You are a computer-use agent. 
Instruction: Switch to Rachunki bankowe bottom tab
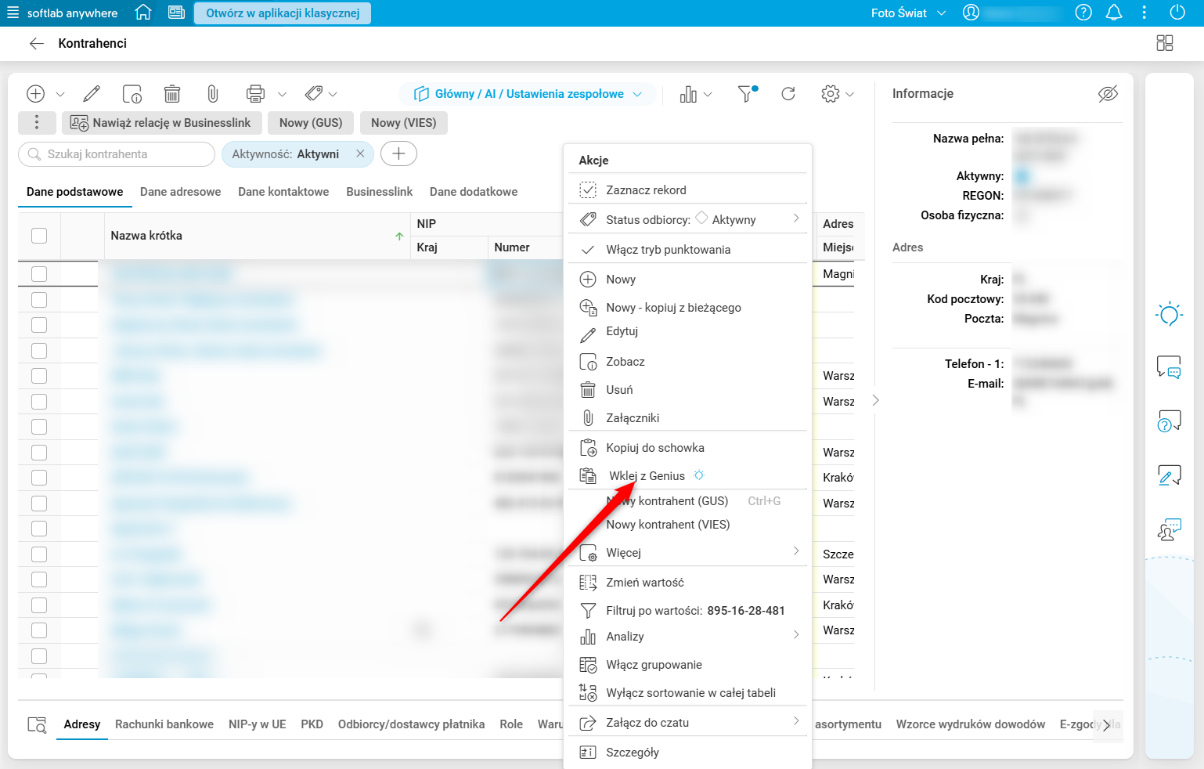[x=164, y=724]
